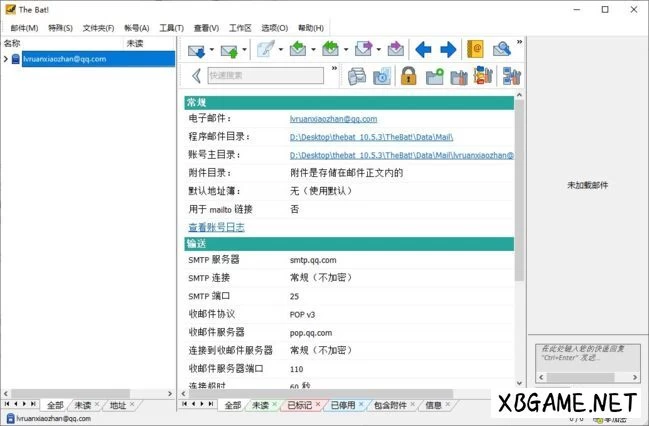The image size is (649, 426).
Task: Click the blue back arrow
Action: point(424,49)
